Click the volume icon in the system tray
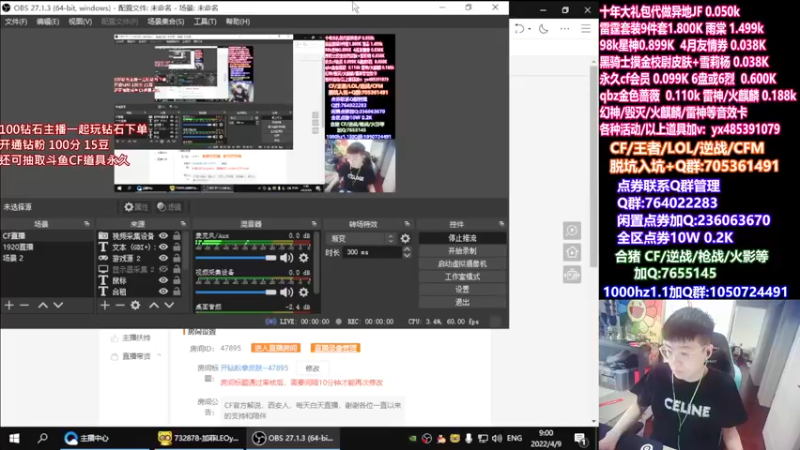800x450 pixels. pos(496,438)
